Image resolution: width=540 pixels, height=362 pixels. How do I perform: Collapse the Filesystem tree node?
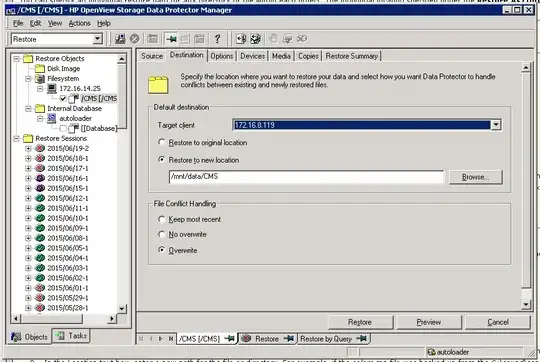pos(28,79)
